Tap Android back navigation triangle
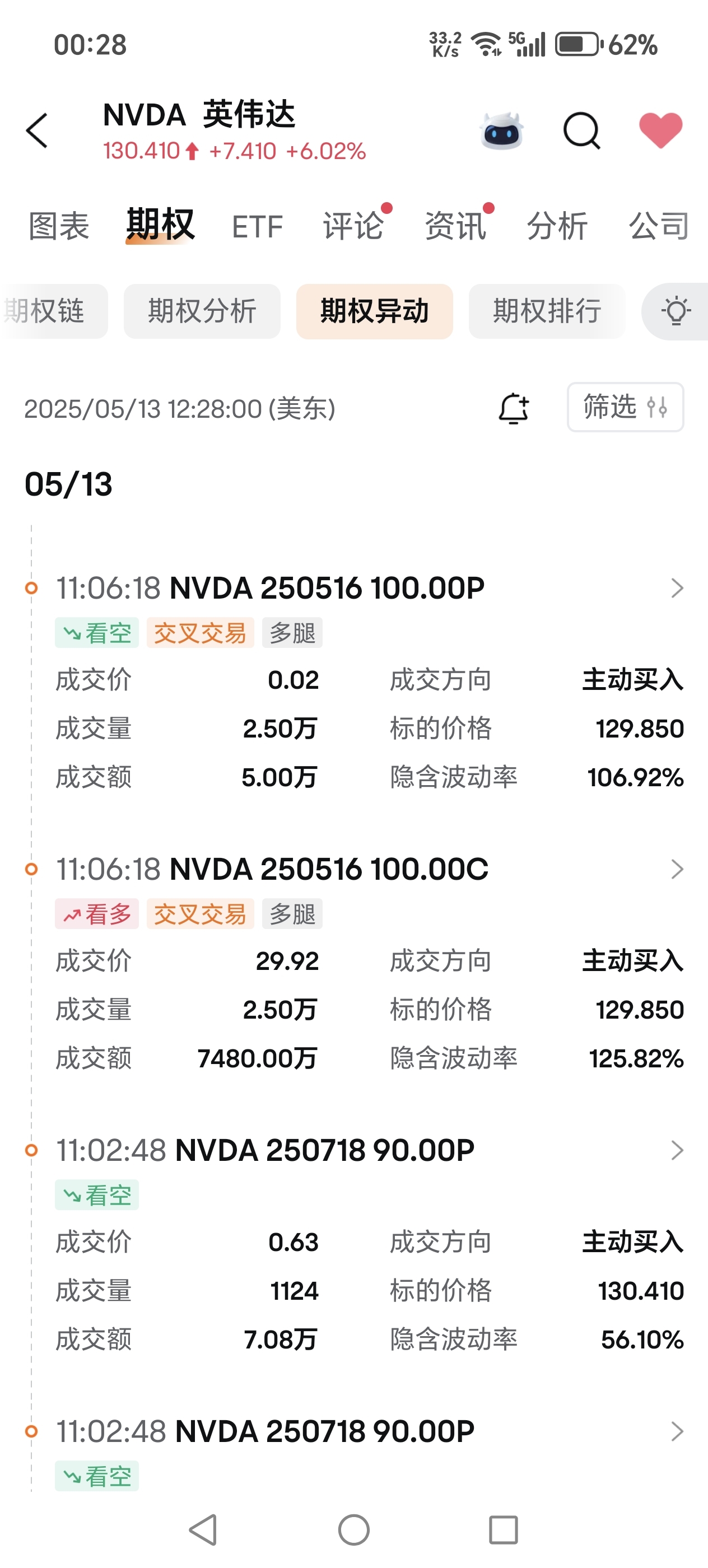Screen dimensions: 708x1568 coord(203,1530)
